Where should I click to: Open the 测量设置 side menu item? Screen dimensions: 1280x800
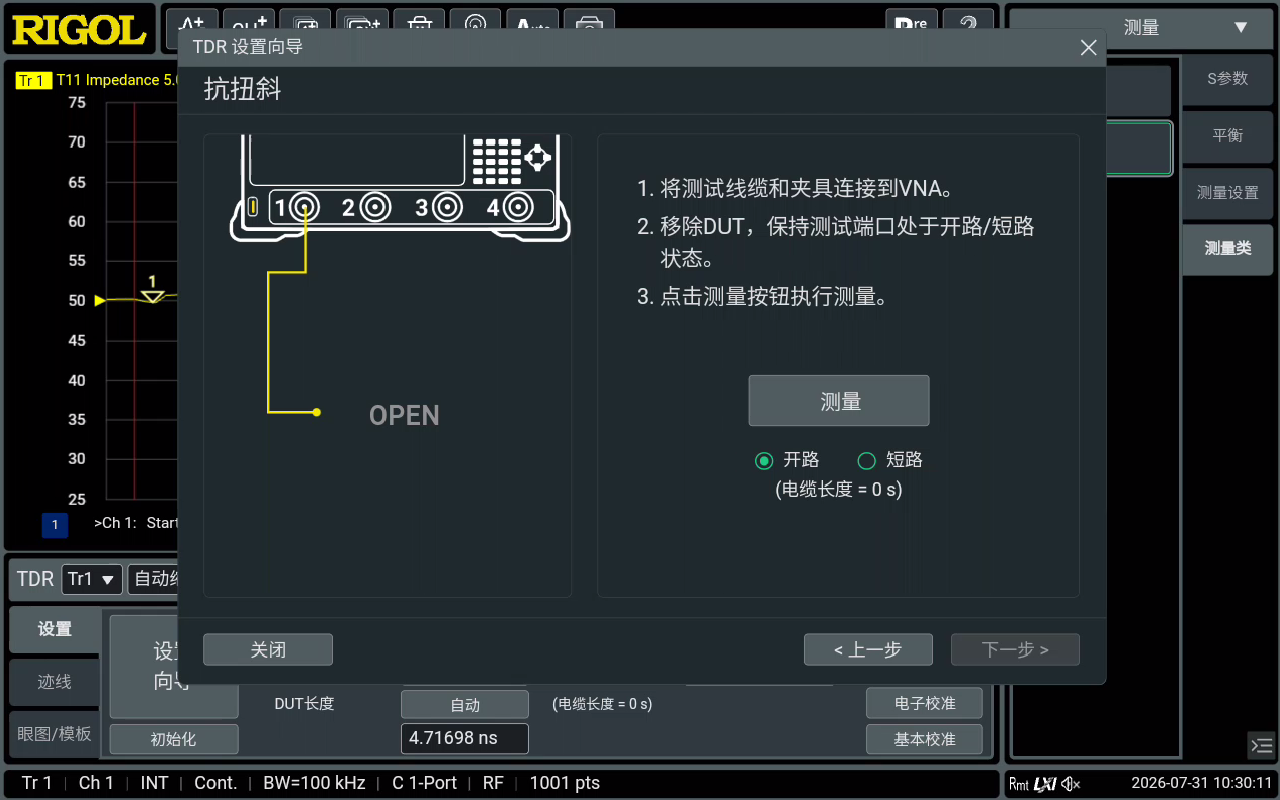(x=1228, y=193)
